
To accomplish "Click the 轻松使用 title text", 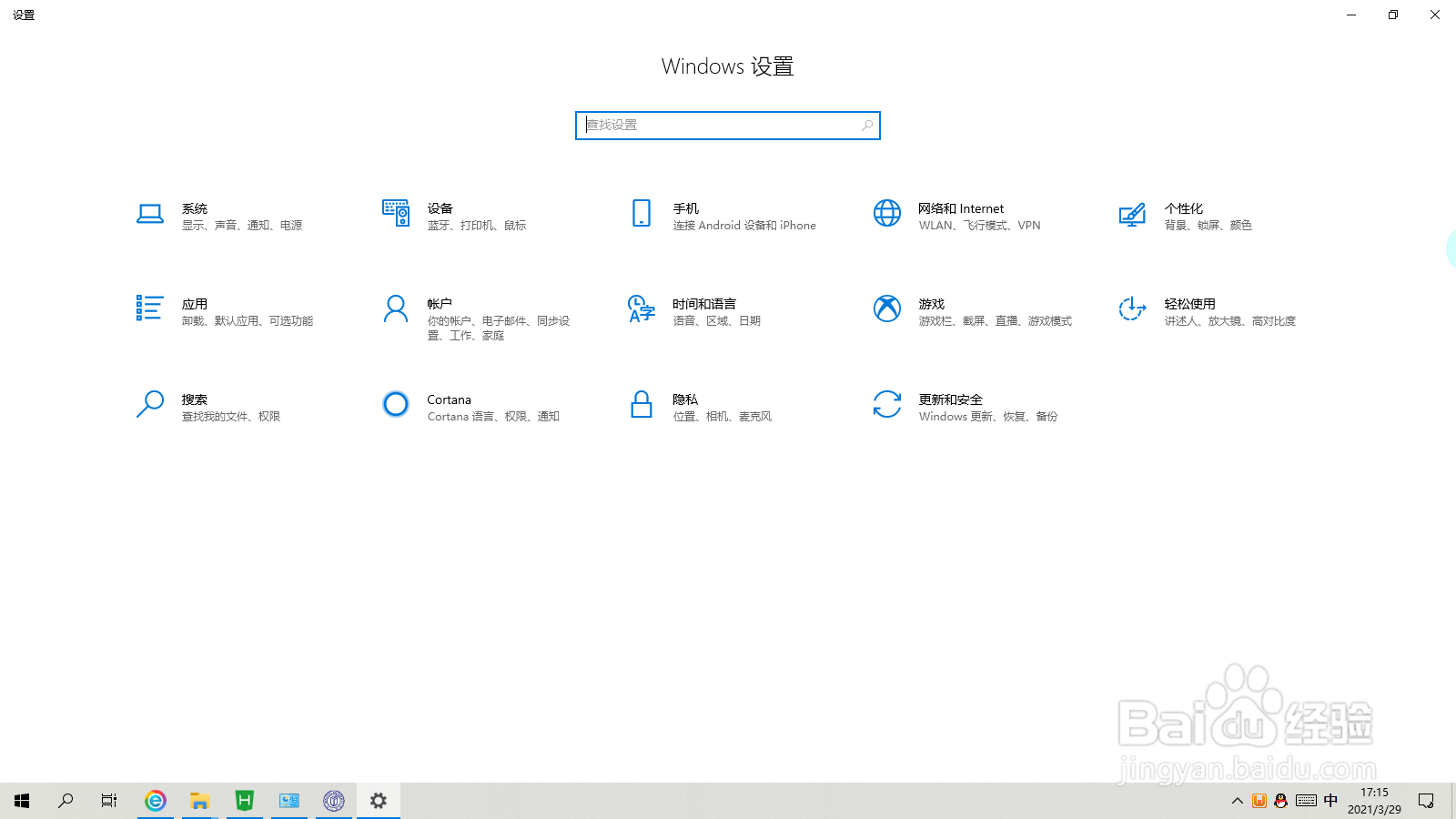I will (x=1190, y=304).
